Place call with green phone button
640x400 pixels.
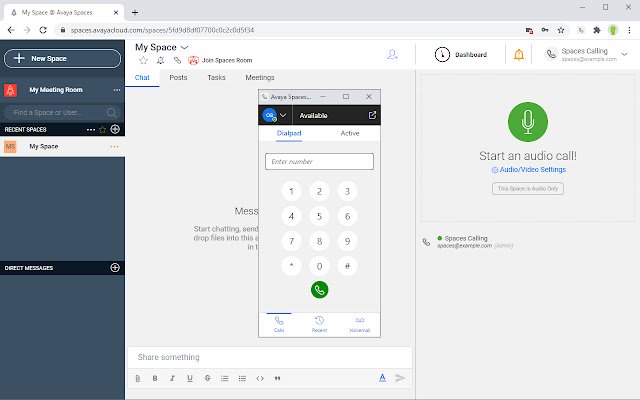click(x=320, y=290)
